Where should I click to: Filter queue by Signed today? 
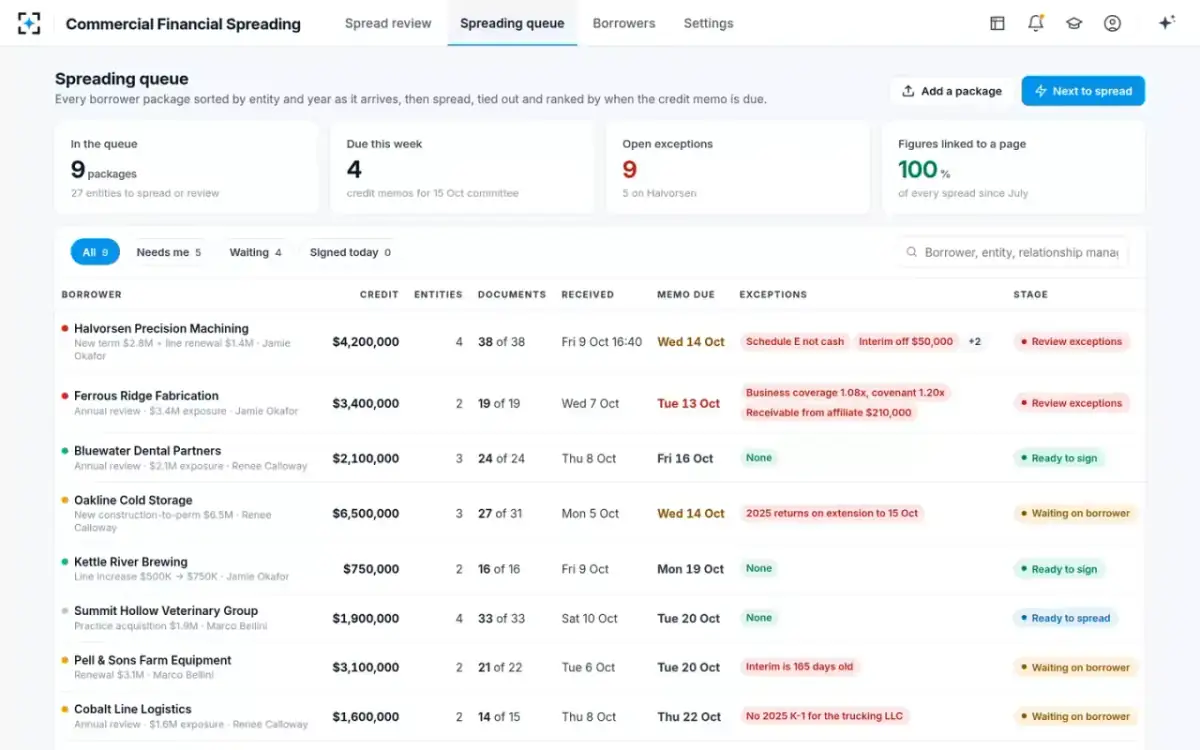pyautogui.click(x=350, y=252)
